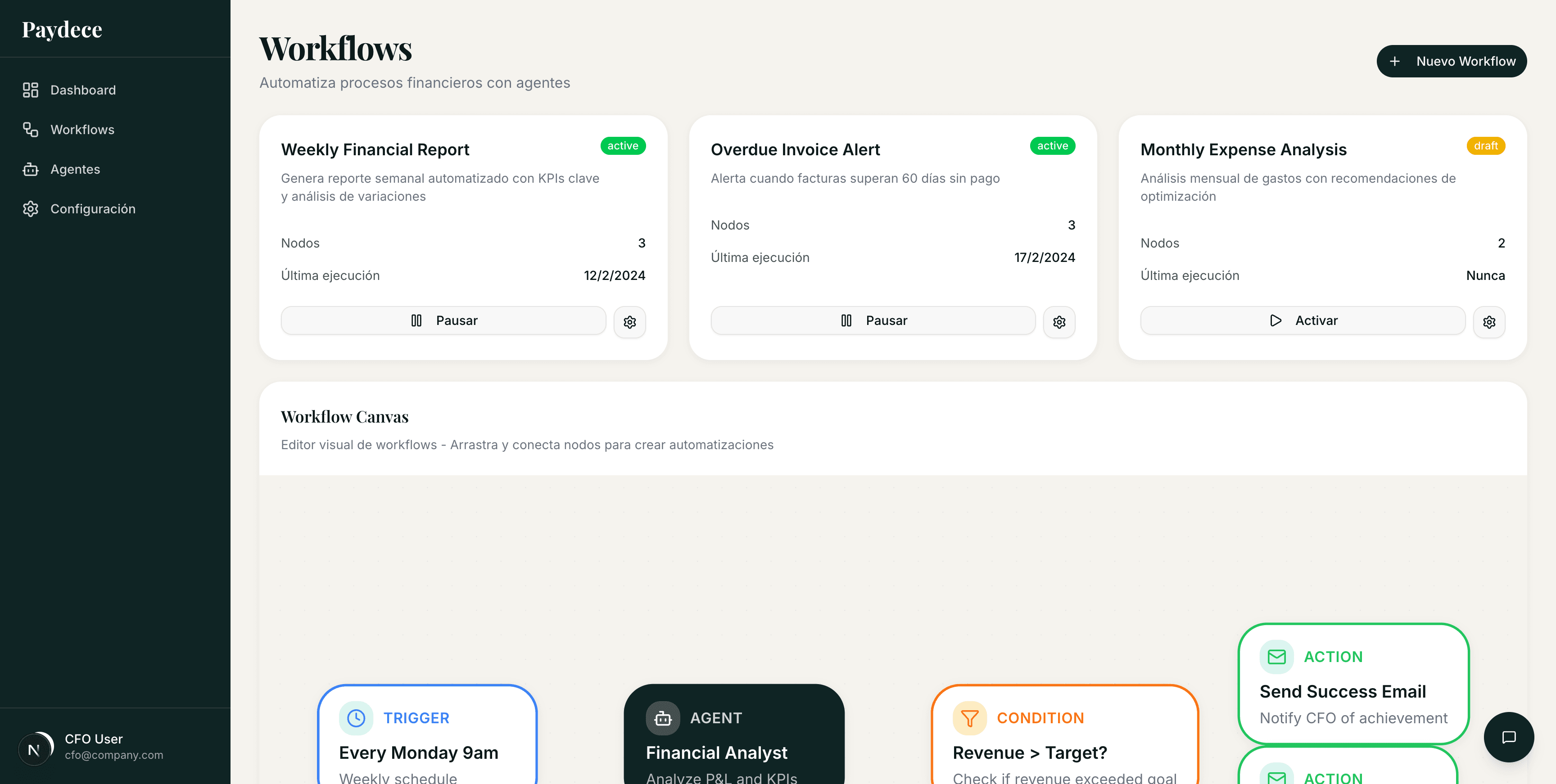Go to Agentes in the sidebar

75,169
